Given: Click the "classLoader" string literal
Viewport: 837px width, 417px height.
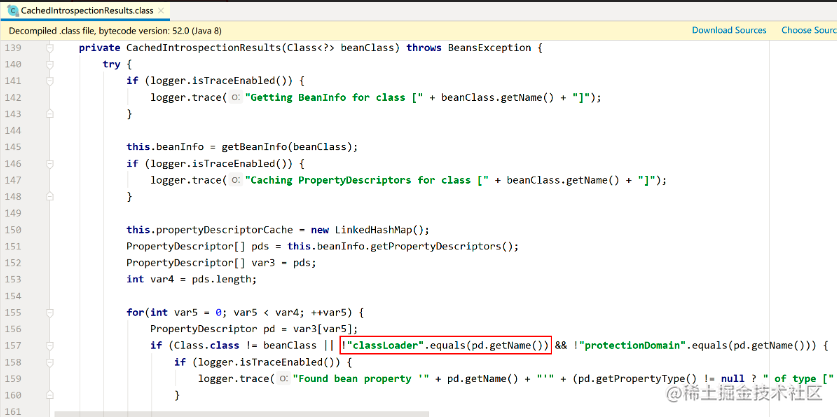Looking at the screenshot, I should (x=384, y=346).
